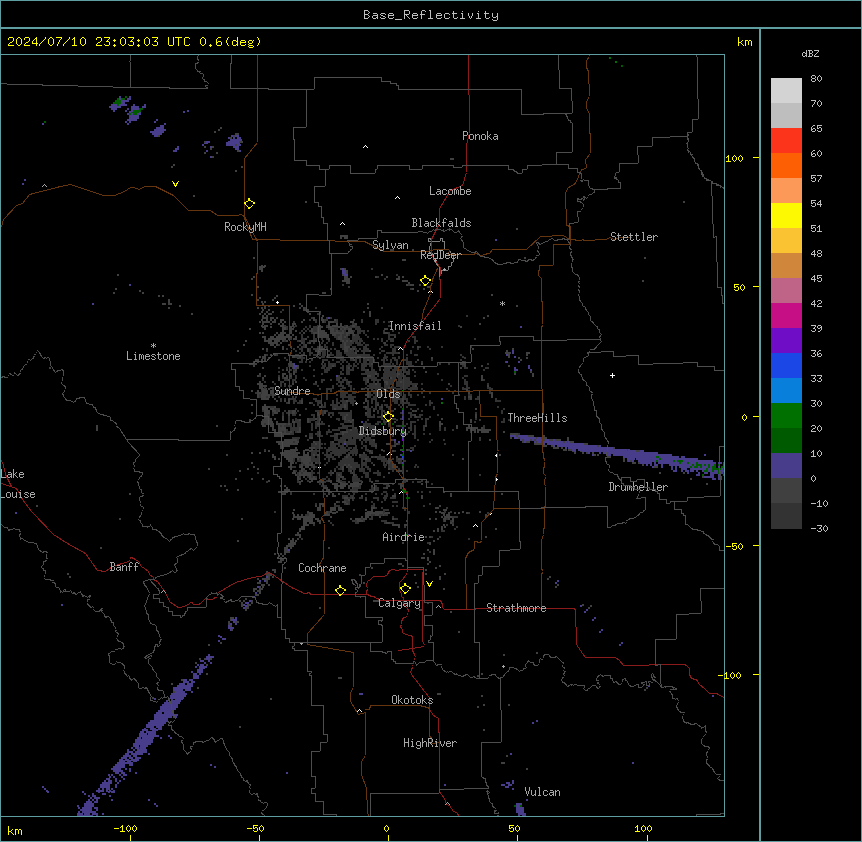Click the yellow V marker east of Calgary
This screenshot has width=862, height=842.
tap(429, 584)
